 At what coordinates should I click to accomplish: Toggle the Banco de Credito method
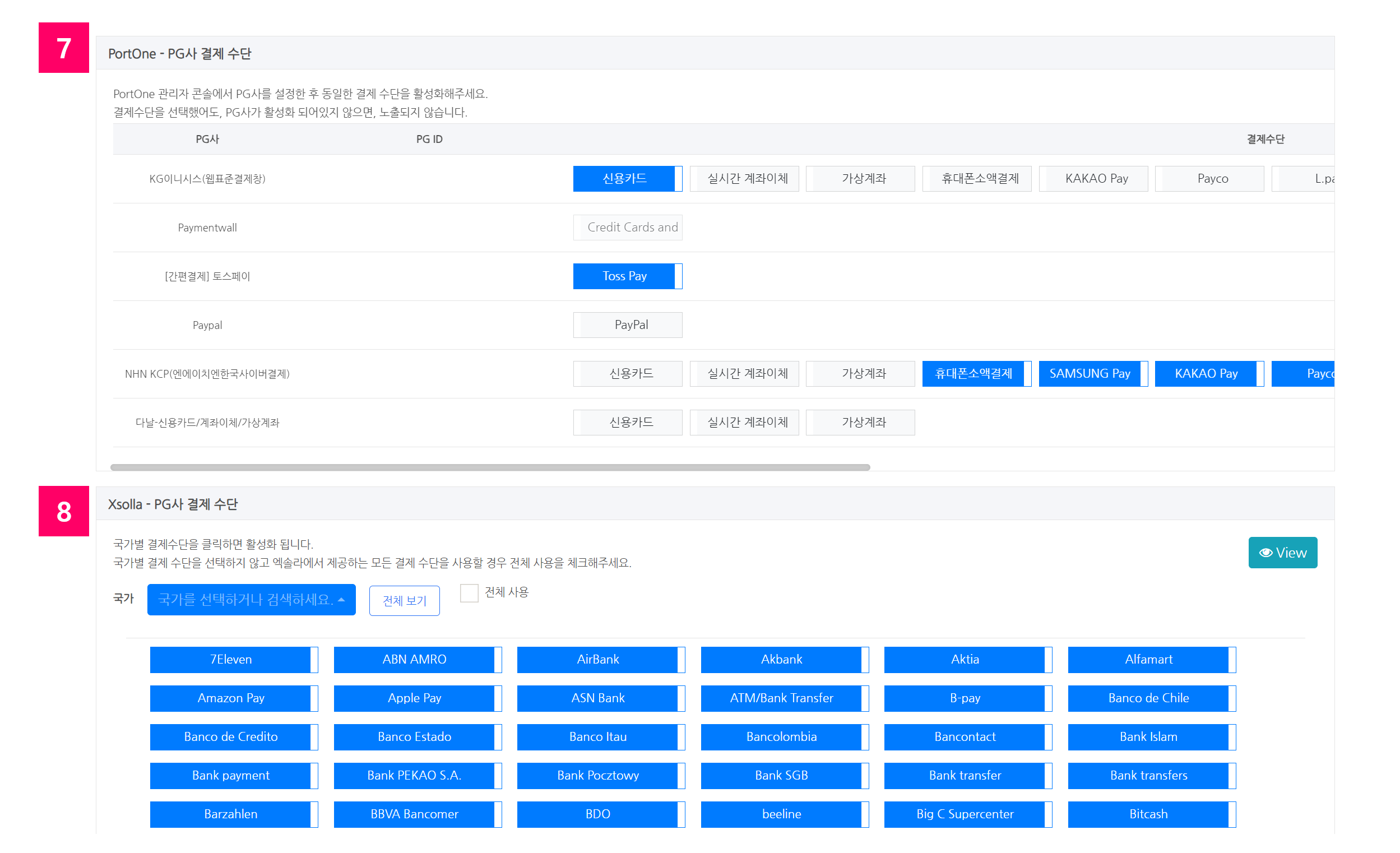pyautogui.click(x=234, y=737)
